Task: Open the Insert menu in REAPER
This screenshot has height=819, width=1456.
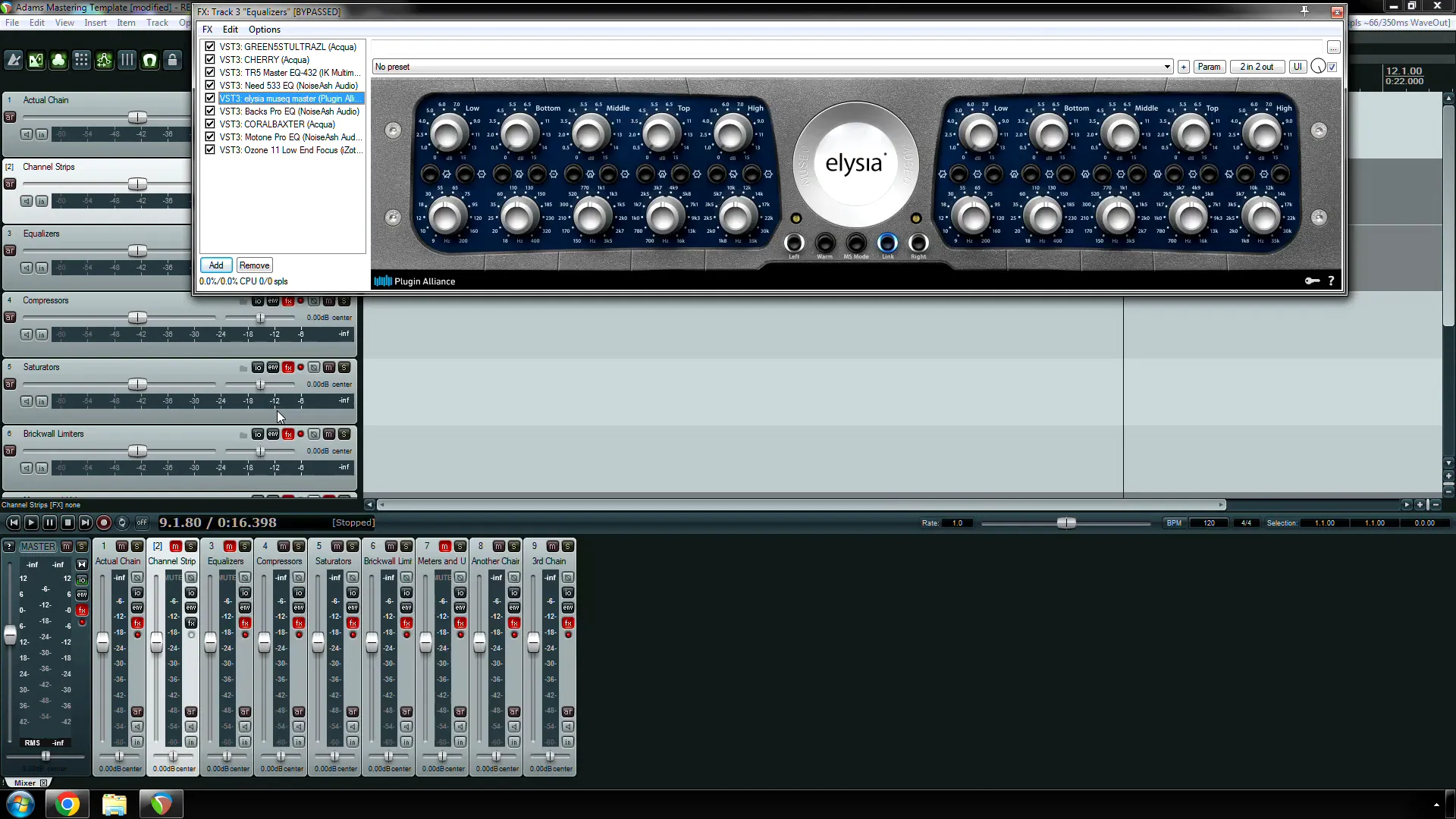Action: 96,23
